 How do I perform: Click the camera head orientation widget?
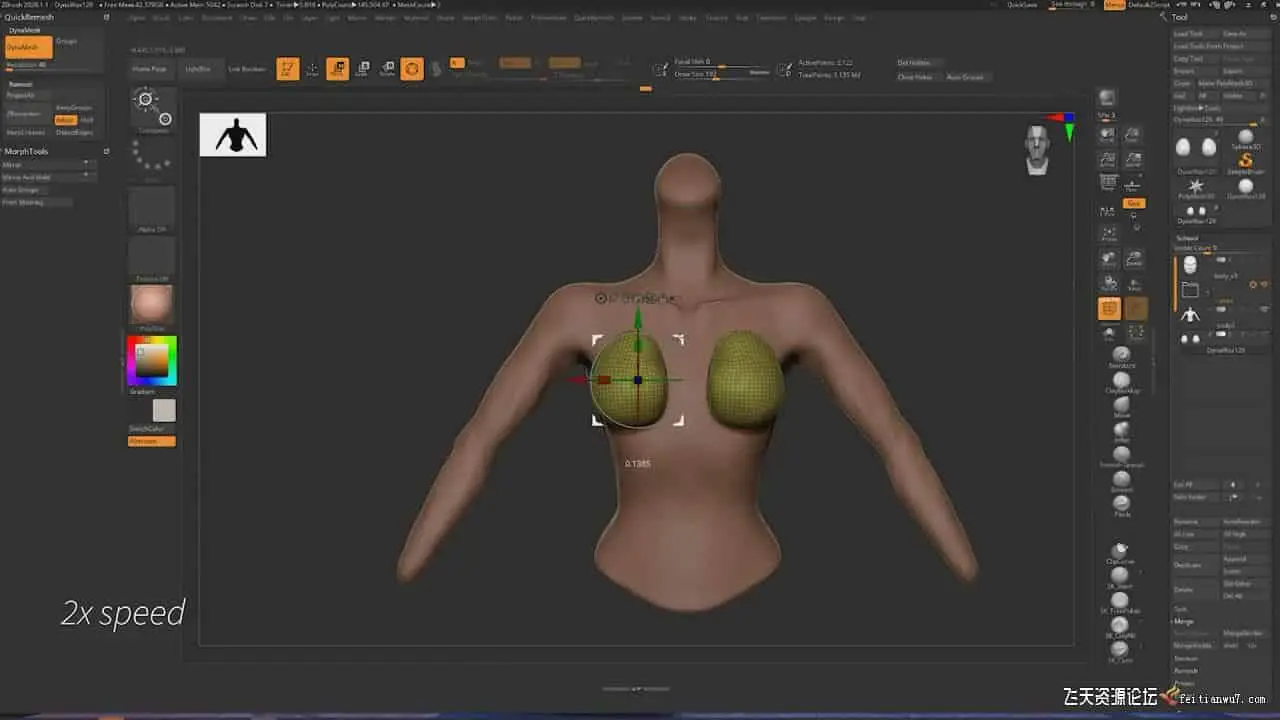[1039, 150]
